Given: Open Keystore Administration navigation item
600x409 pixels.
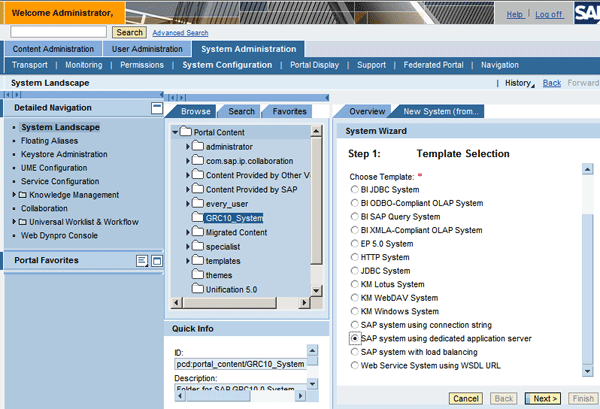Looking at the screenshot, I should point(64,154).
